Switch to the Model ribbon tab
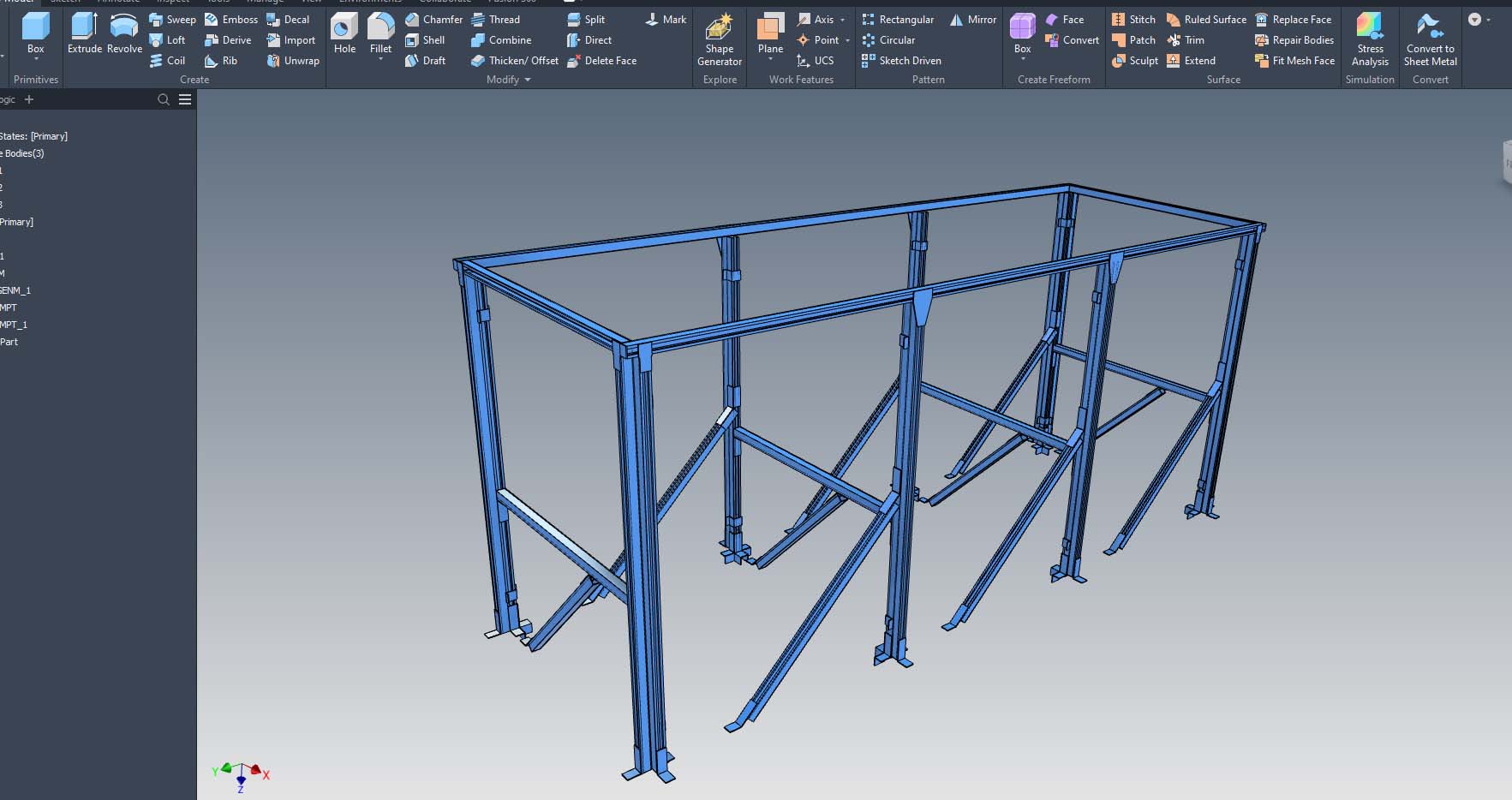1512x800 pixels. (20, 3)
